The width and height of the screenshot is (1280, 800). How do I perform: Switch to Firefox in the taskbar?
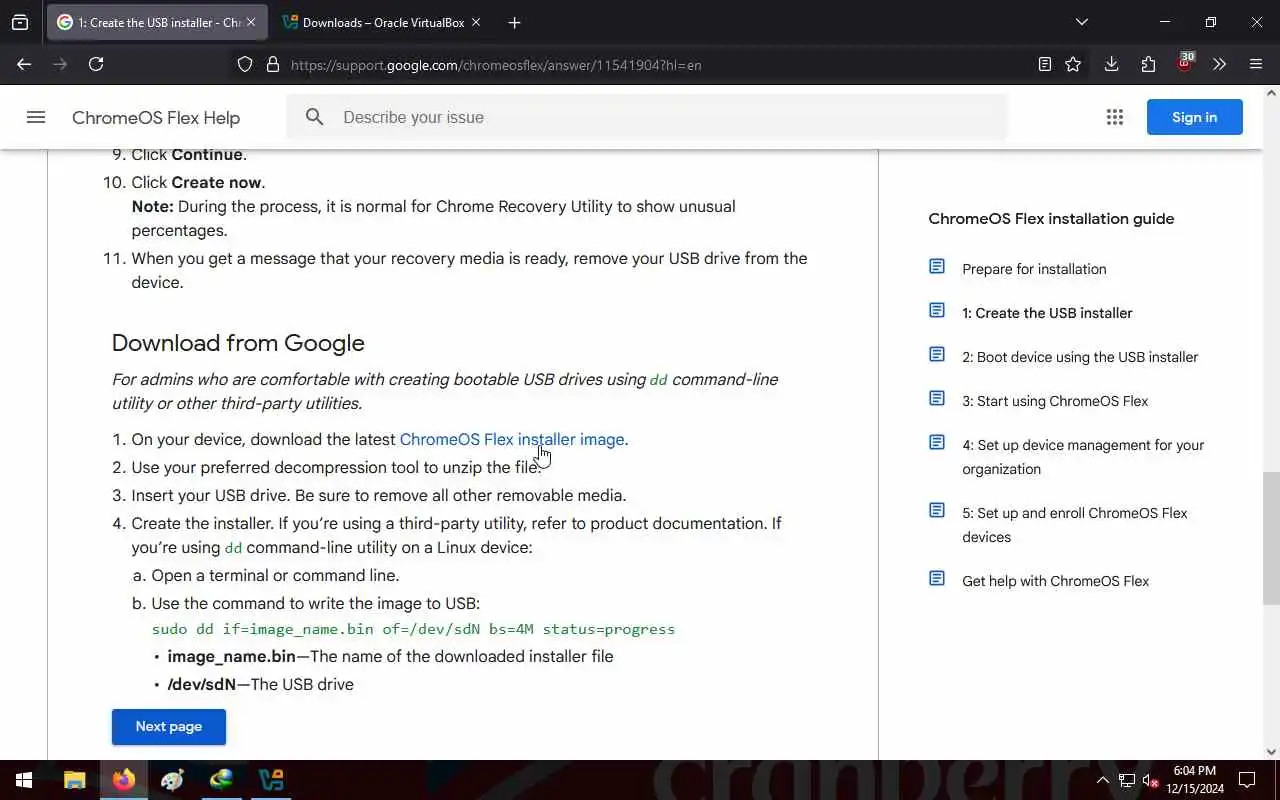tap(124, 780)
